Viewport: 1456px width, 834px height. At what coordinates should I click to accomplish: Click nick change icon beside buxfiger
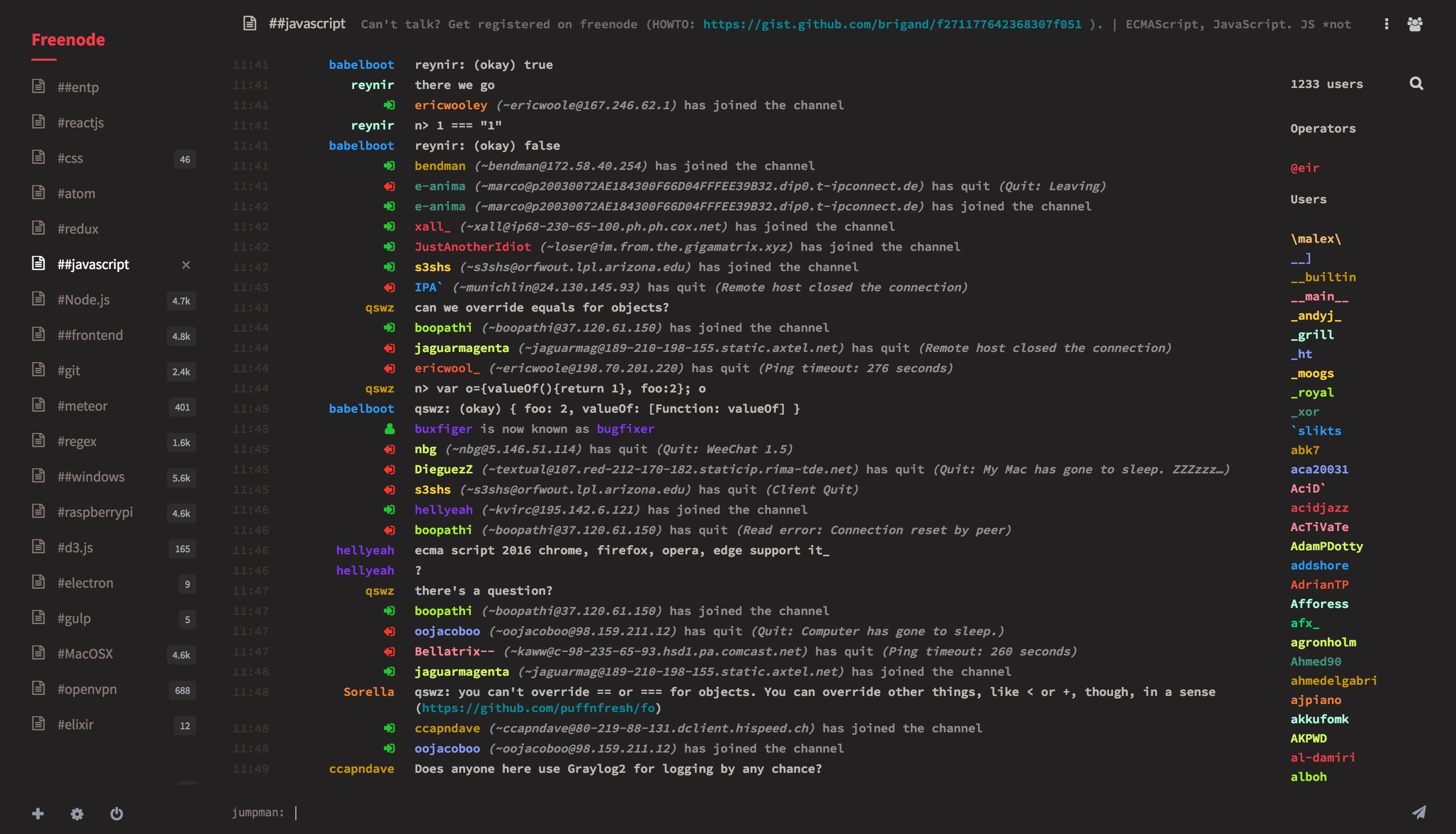tap(389, 428)
